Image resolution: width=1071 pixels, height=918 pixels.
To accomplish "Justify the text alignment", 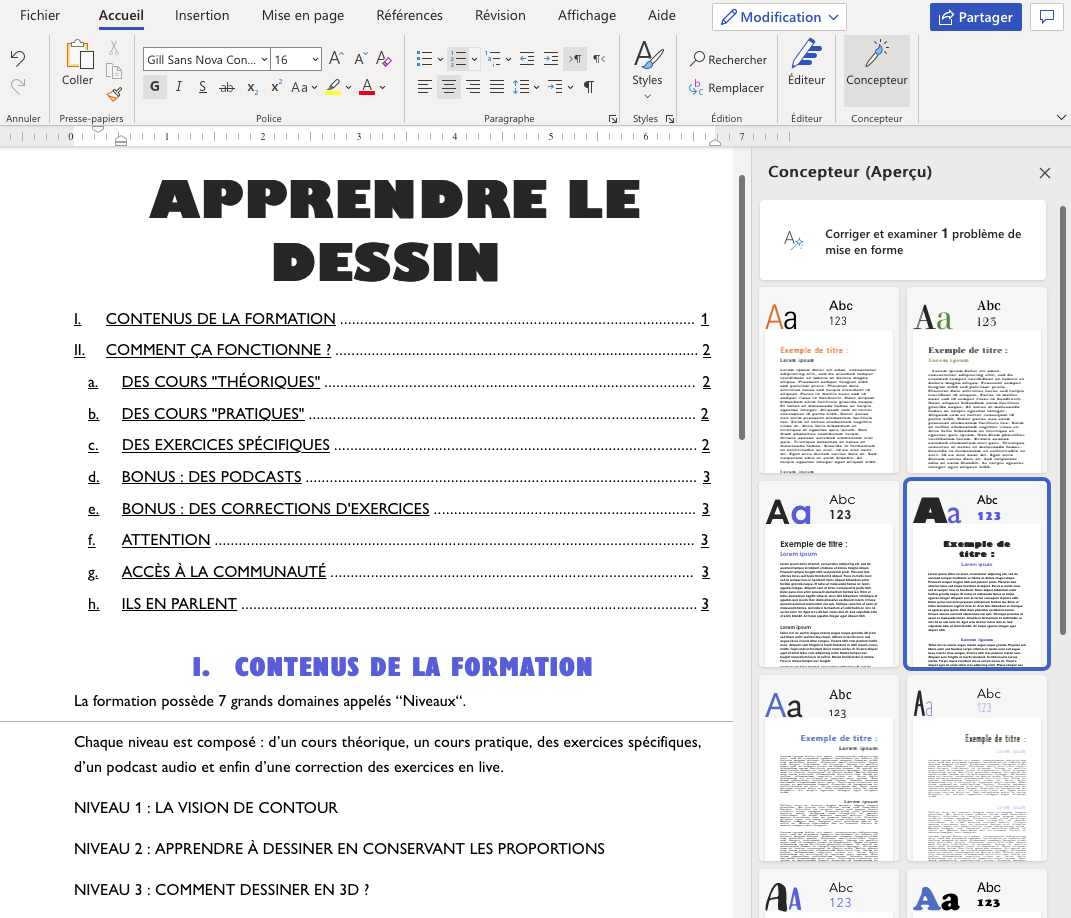I will (497, 87).
